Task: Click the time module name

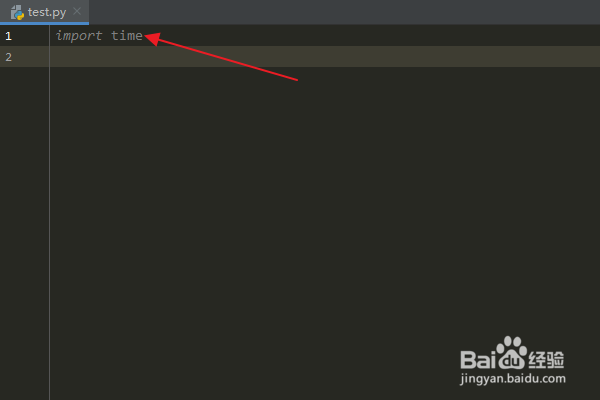Action: 127,36
